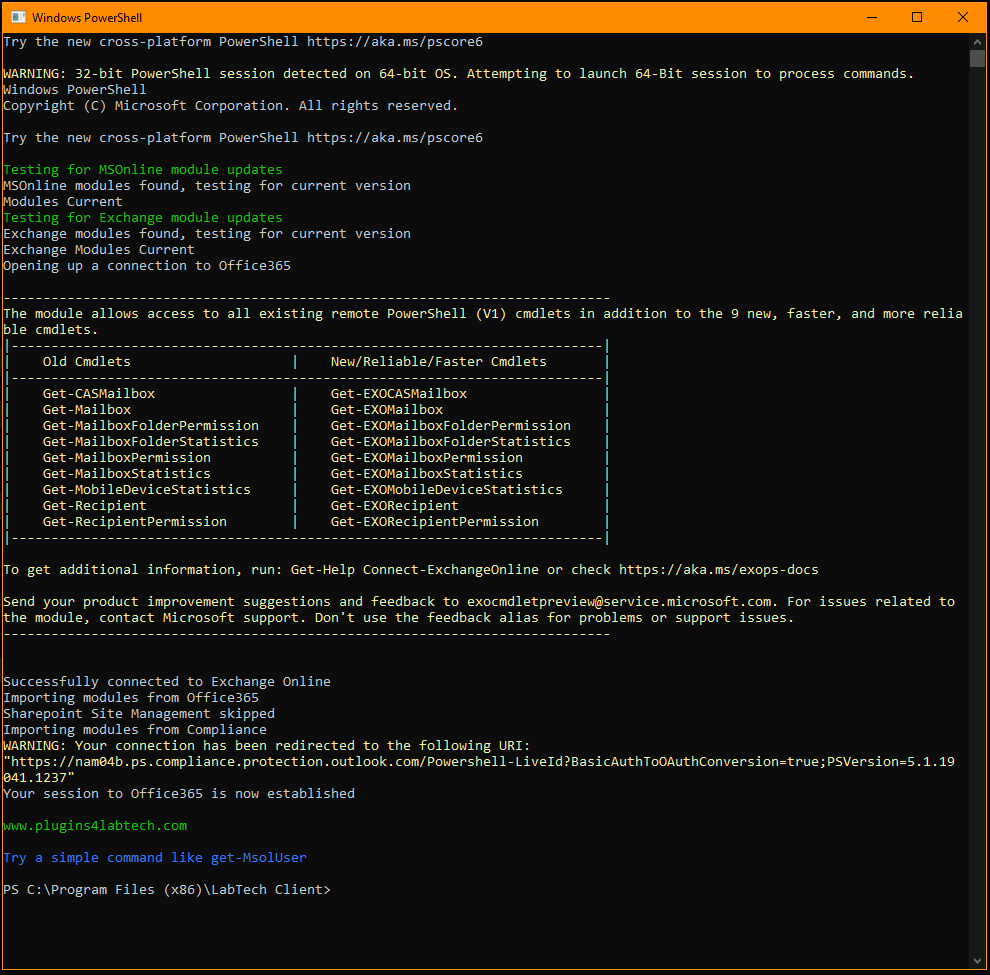The image size is (990, 975).
Task: Click the compliance.protection.outlook.com redirect URI
Action: [x=479, y=770]
